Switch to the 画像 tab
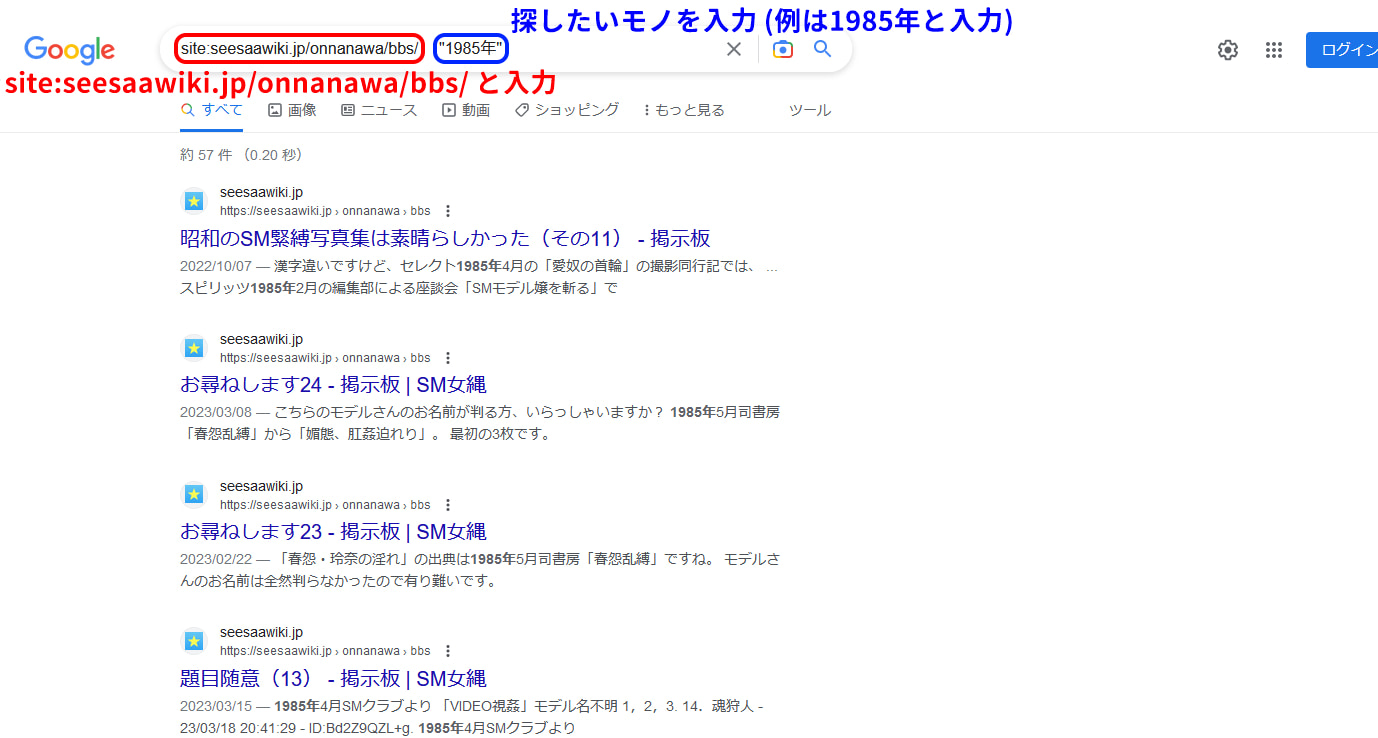Image resolution: width=1378 pixels, height=738 pixels. pyautogui.click(x=293, y=110)
